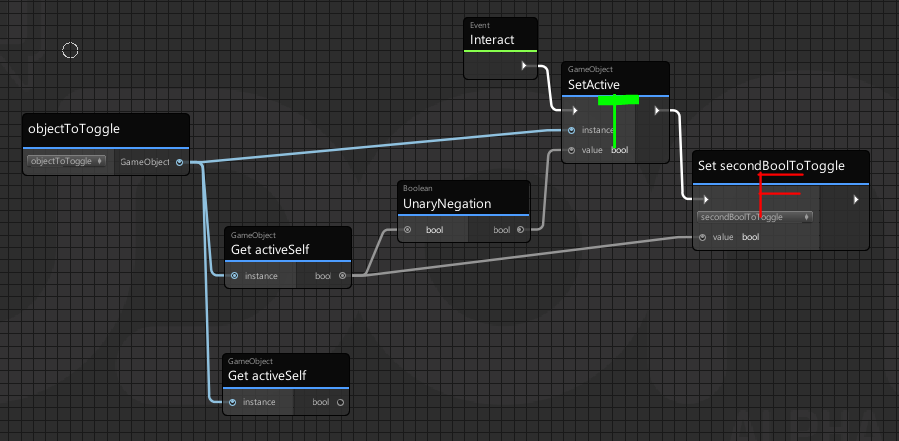Click instance port of Get activeSelf feeding UnaryNegation
899x441 pixels.
point(234,276)
